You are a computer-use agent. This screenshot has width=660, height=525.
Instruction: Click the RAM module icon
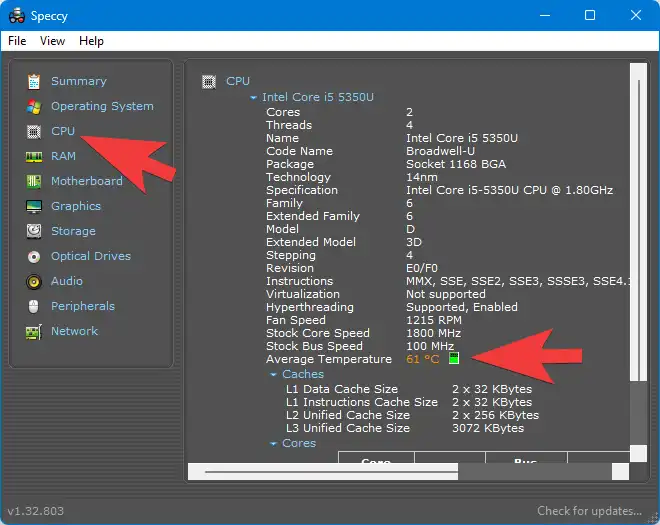pos(34,157)
